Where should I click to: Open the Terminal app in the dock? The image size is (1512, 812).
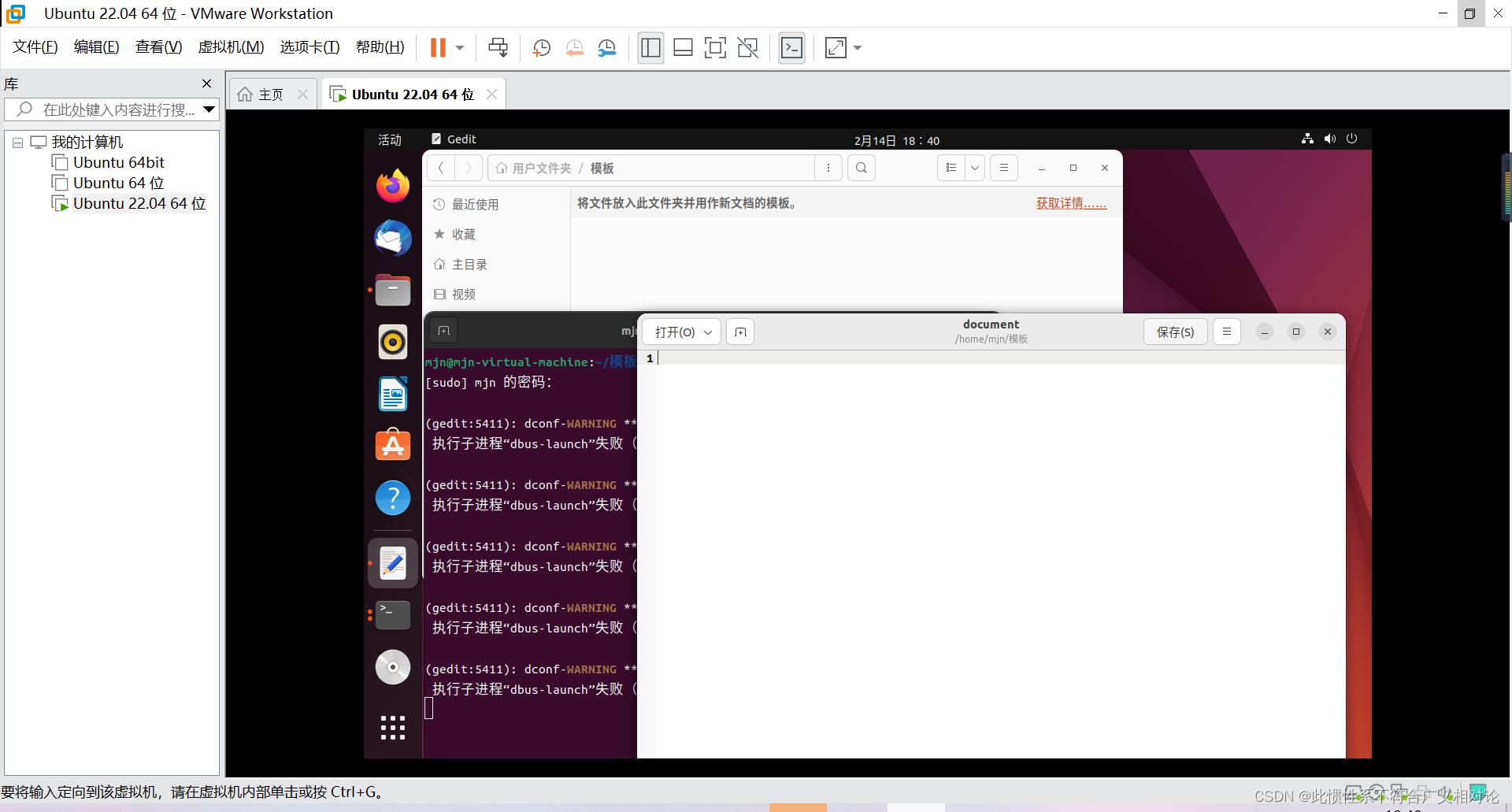392,615
